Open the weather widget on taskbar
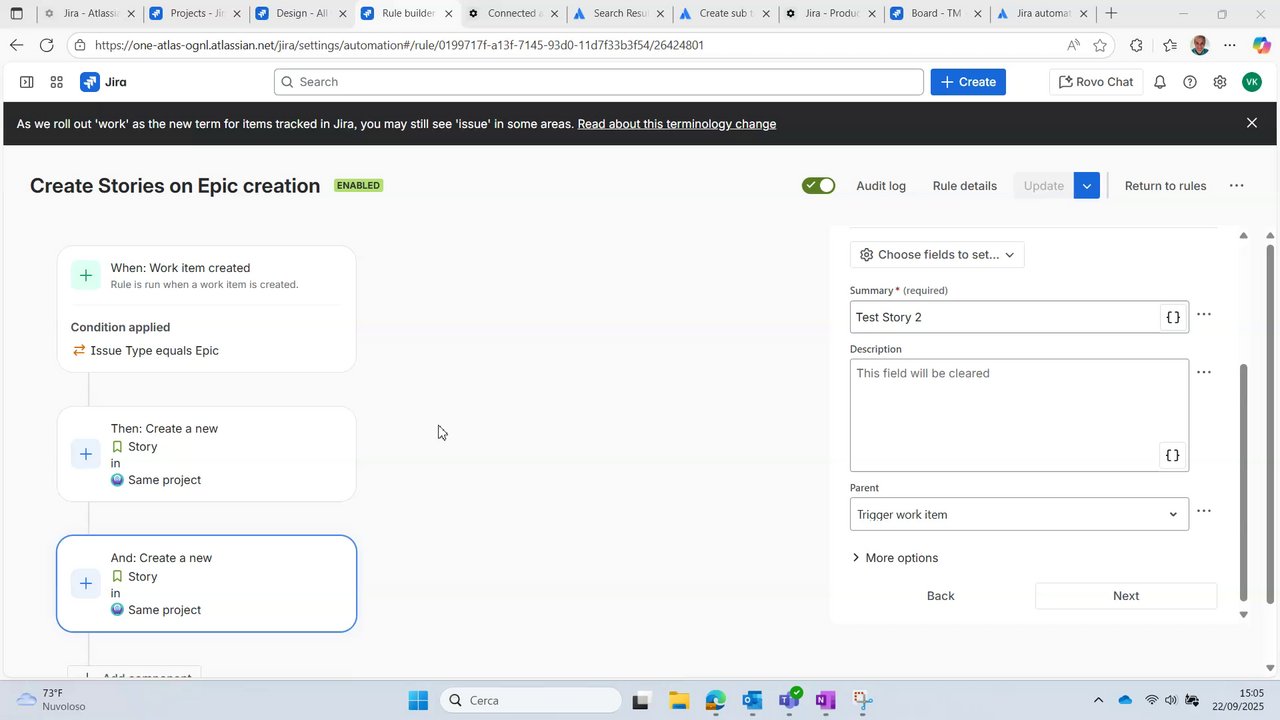 pyautogui.click(x=52, y=700)
